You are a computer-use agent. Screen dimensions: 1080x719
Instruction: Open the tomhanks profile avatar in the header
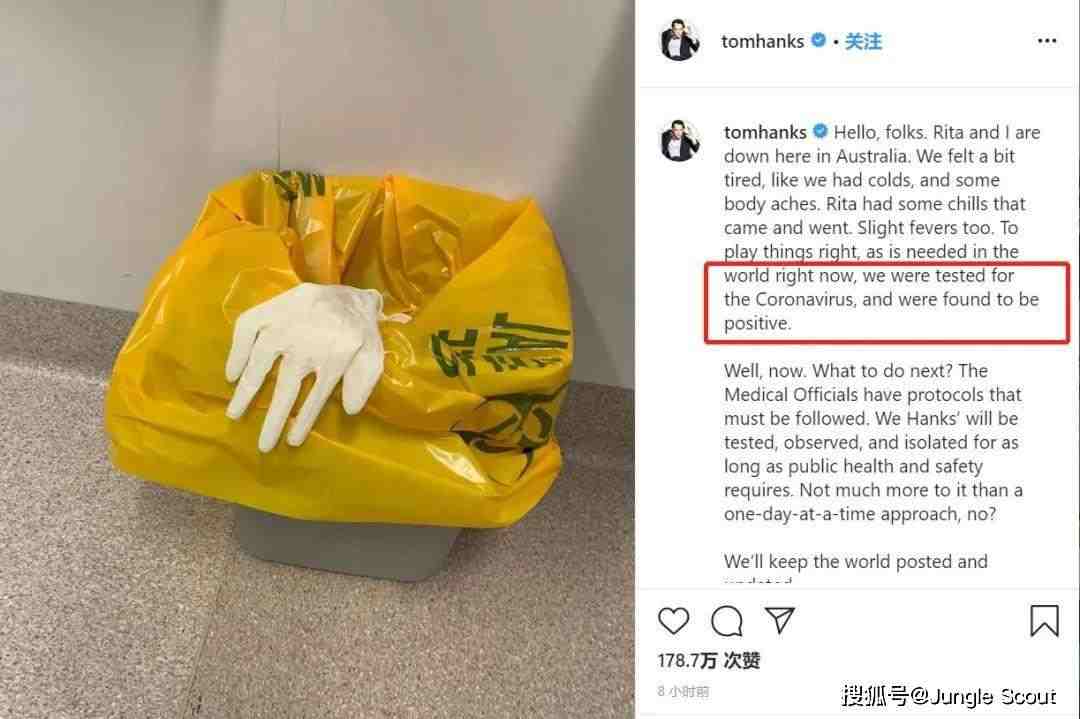point(681,41)
